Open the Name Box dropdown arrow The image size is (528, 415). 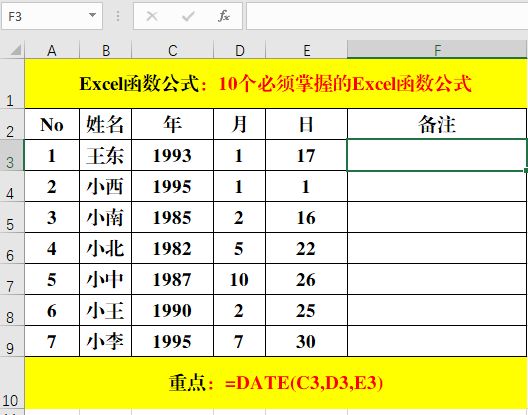point(92,15)
